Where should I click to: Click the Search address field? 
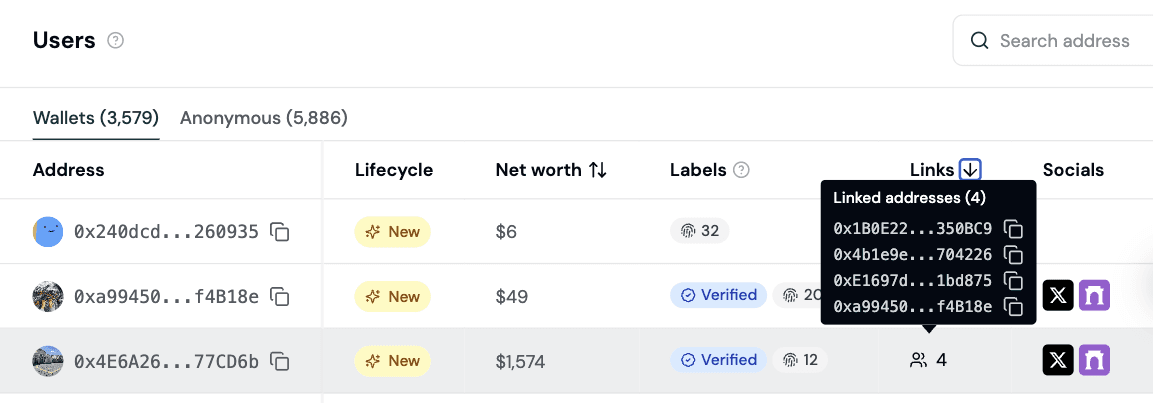(1064, 41)
